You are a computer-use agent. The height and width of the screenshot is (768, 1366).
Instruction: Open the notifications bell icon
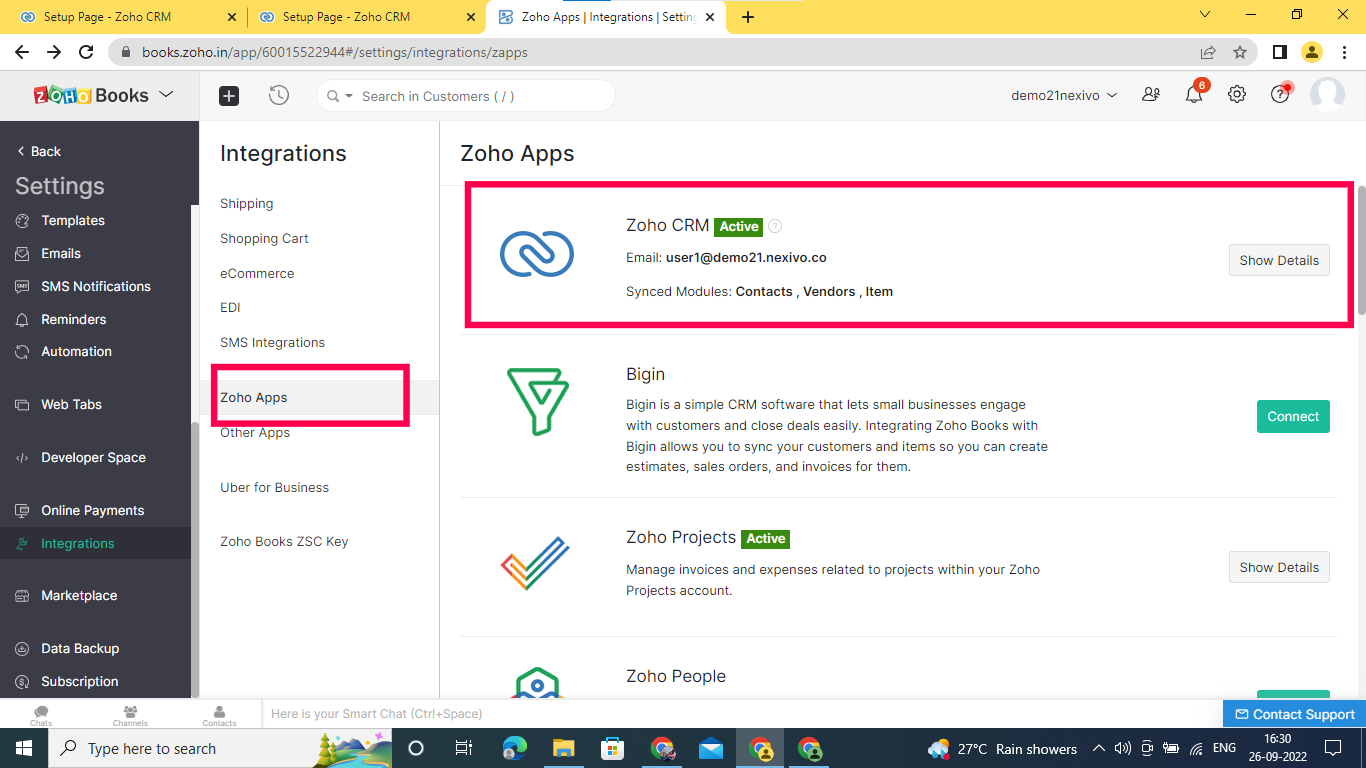tap(1194, 95)
